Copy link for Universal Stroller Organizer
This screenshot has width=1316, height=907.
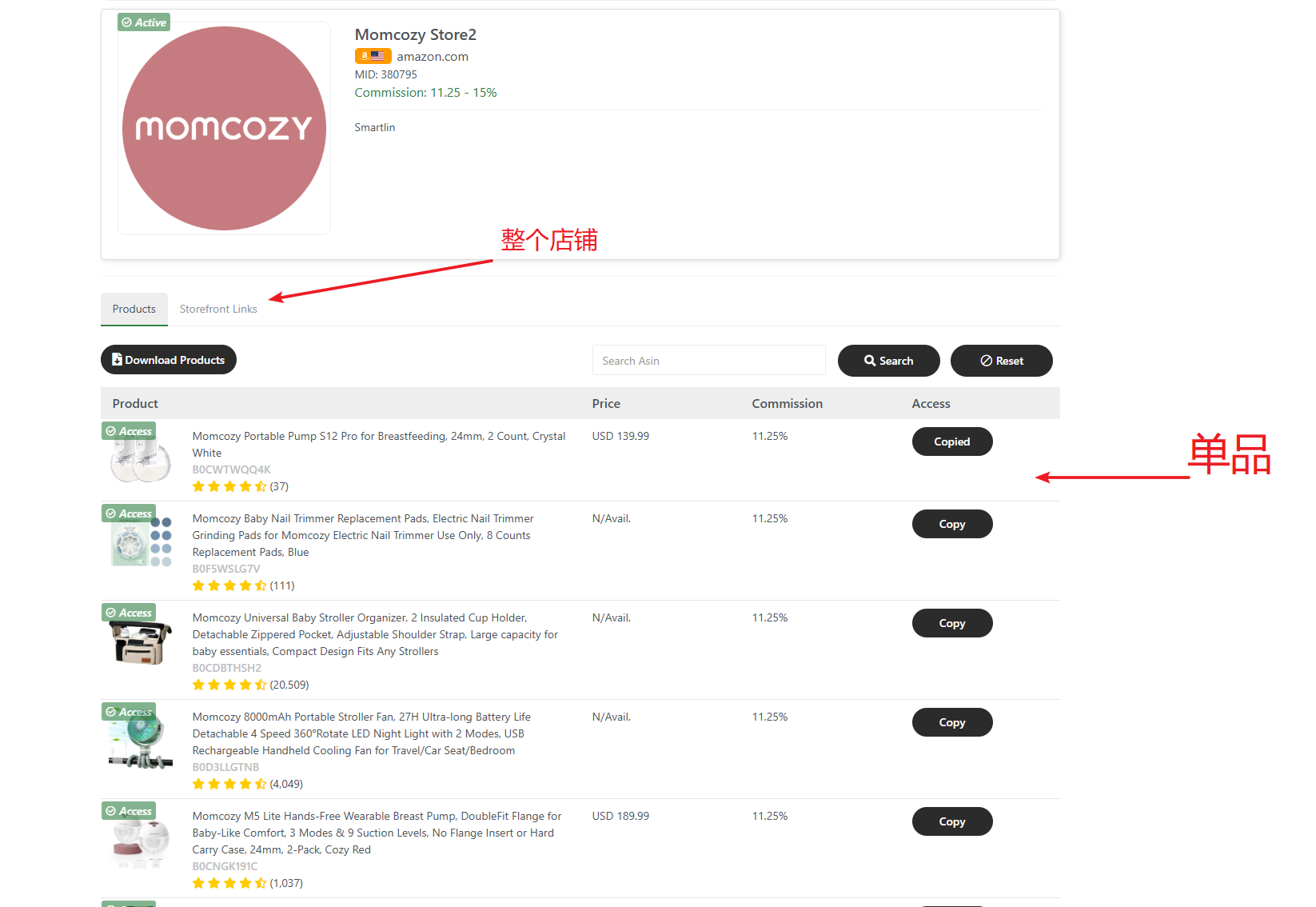[x=951, y=623]
